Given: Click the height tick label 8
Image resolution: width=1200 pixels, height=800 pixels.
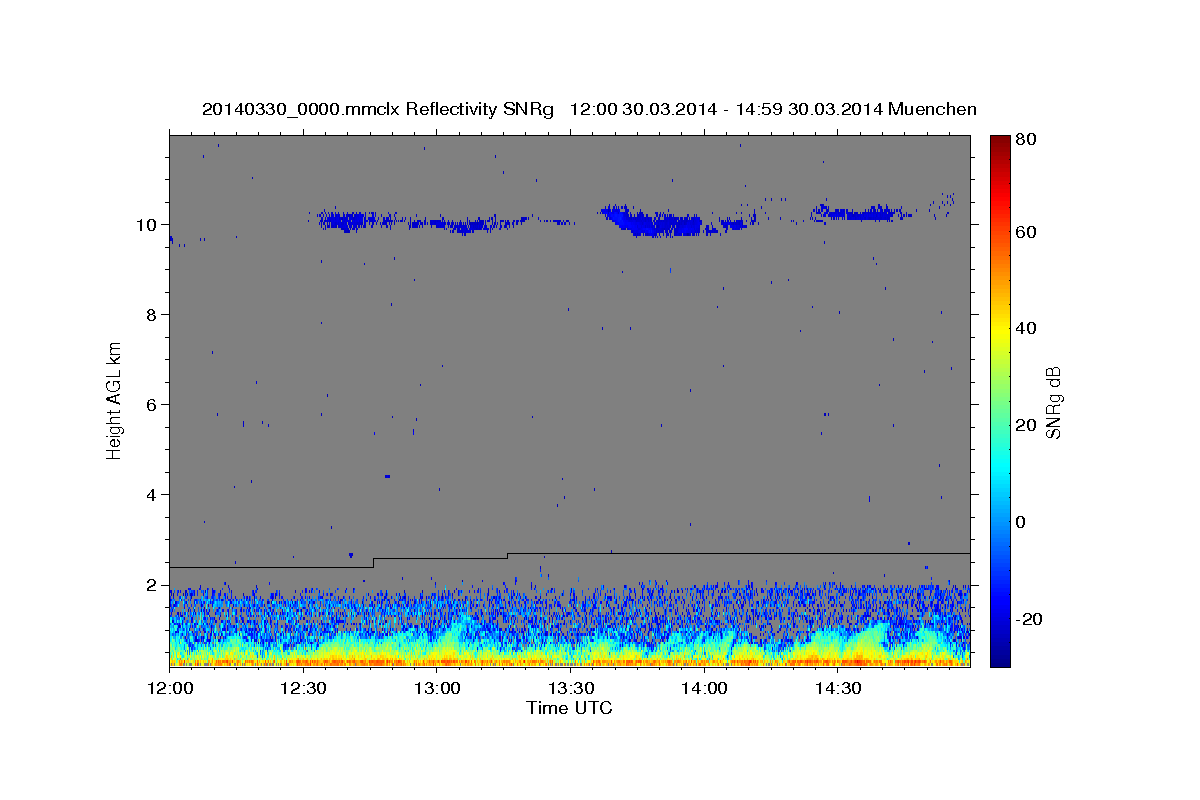Looking at the screenshot, I should tap(151, 314).
